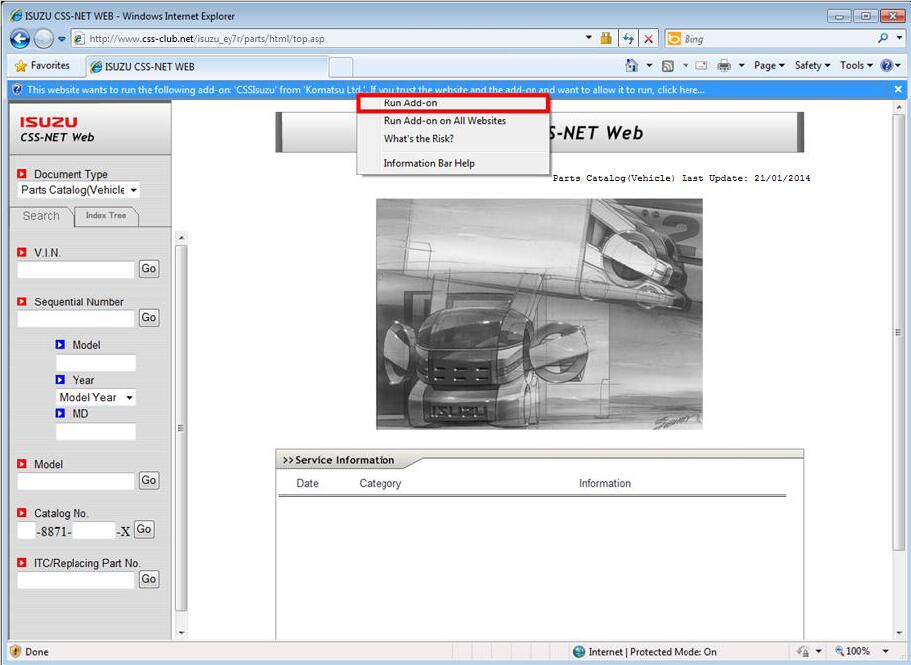This screenshot has height=665, width=911.
Task: Click the Information column header
Action: (605, 483)
